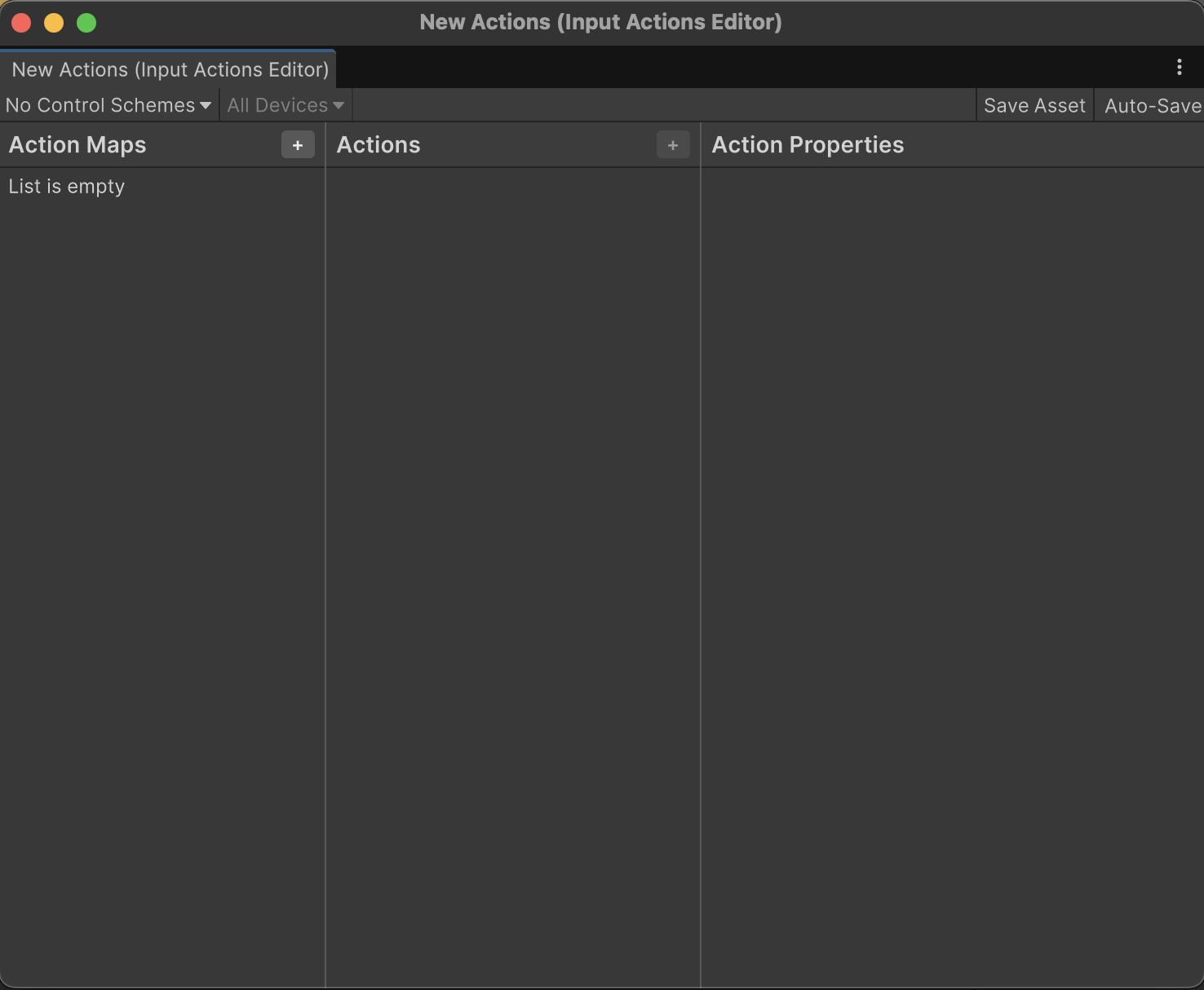Open the No Control Schemes dropdown
1204x990 pixels.
pyautogui.click(x=108, y=106)
